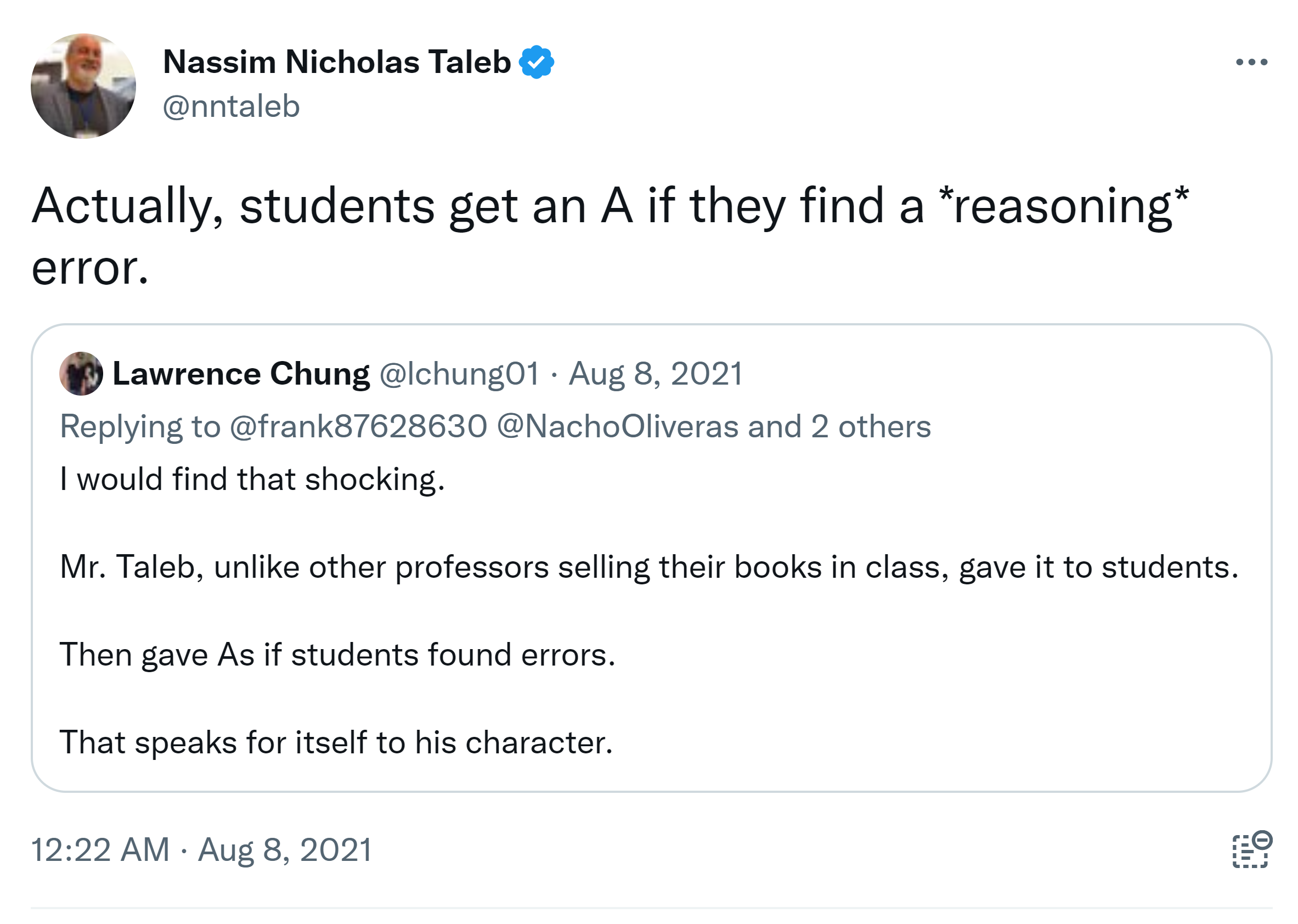1298x924 pixels.
Task: Click the @lchung01 handle
Action: click(x=459, y=374)
